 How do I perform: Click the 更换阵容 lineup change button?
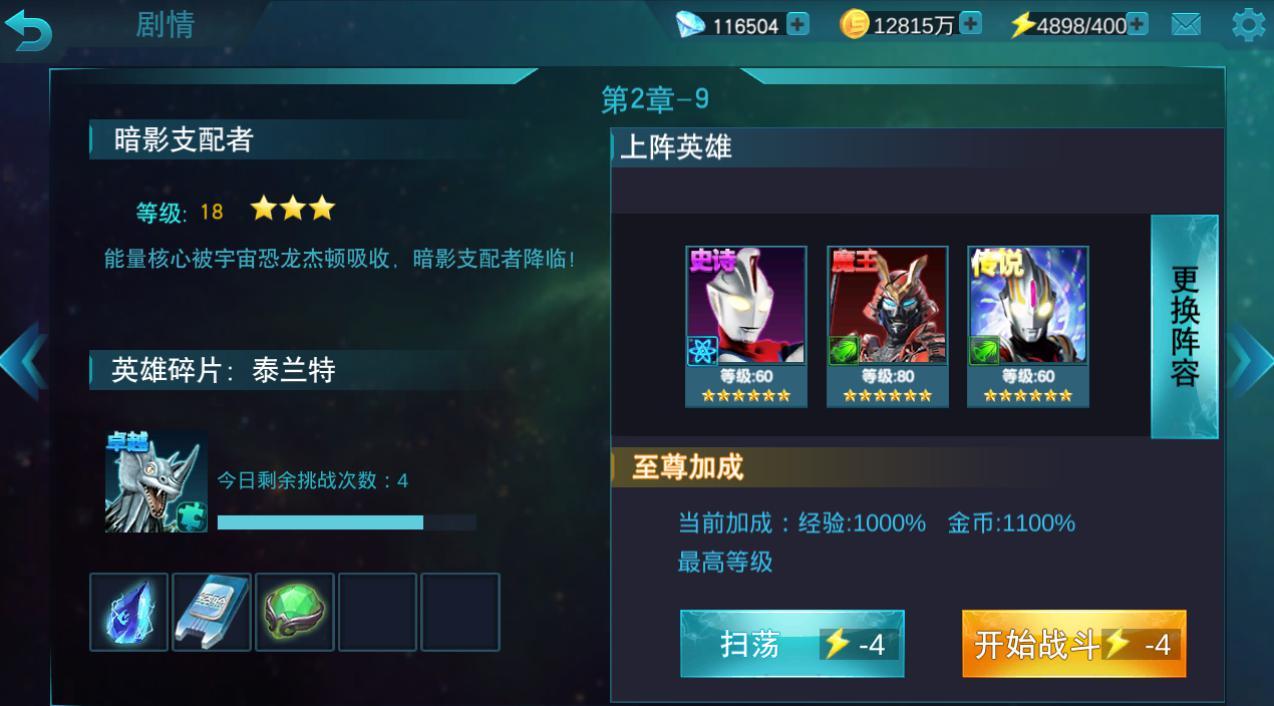click(x=1185, y=327)
